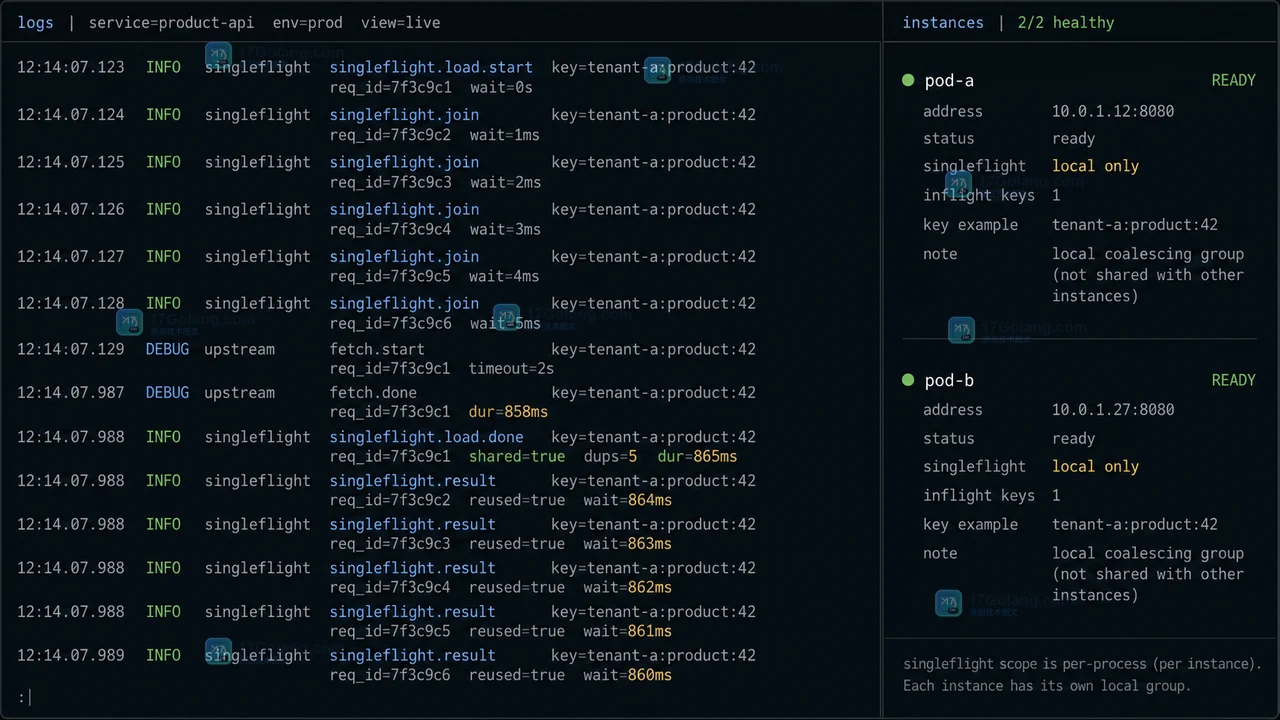Click the env=prod filter
1280x720 pixels.
pos(307,22)
